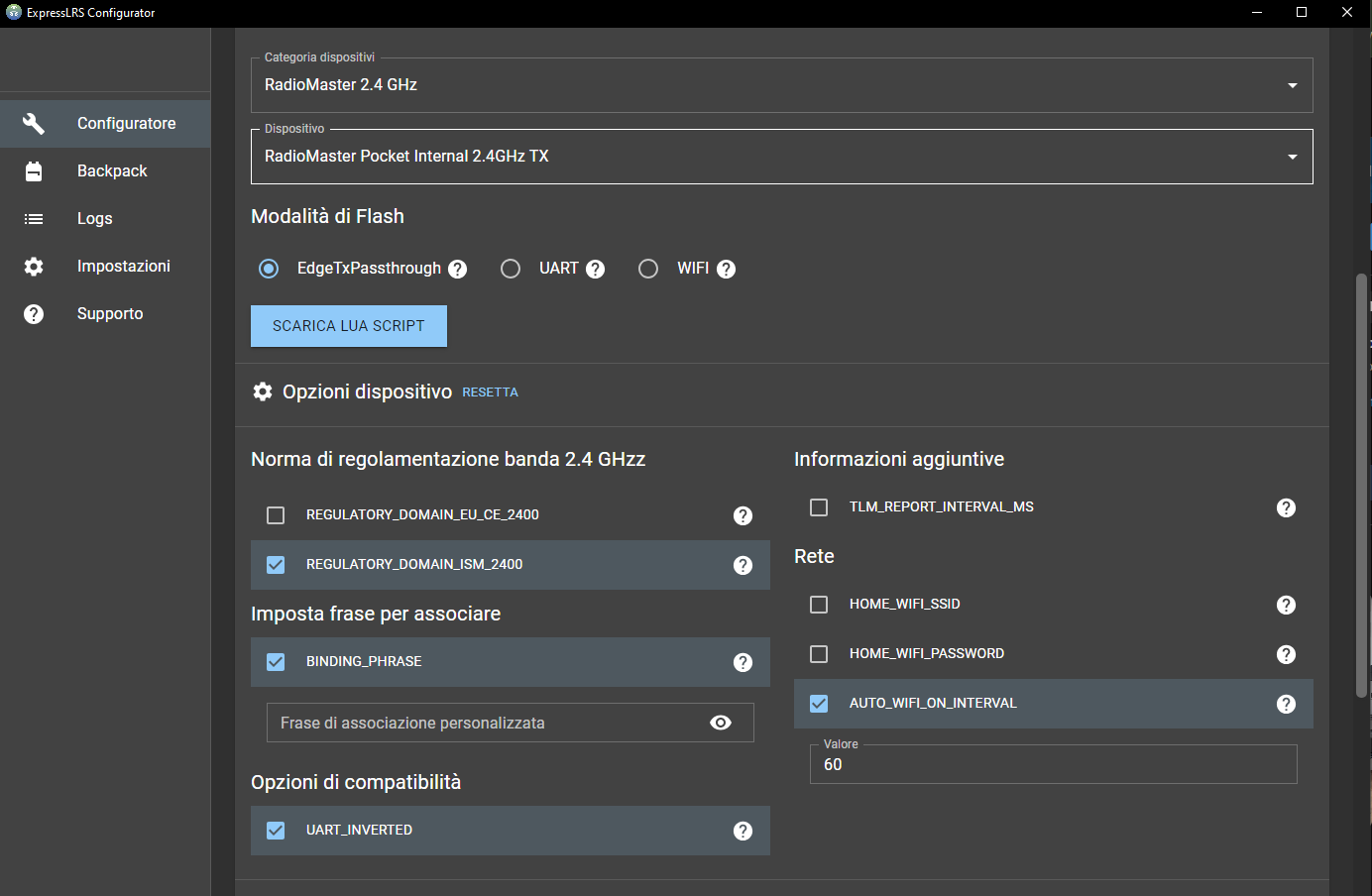Enable HOME_WIFI_PASSWORD checkbox
This screenshot has height=896, width=1372.
coord(819,654)
